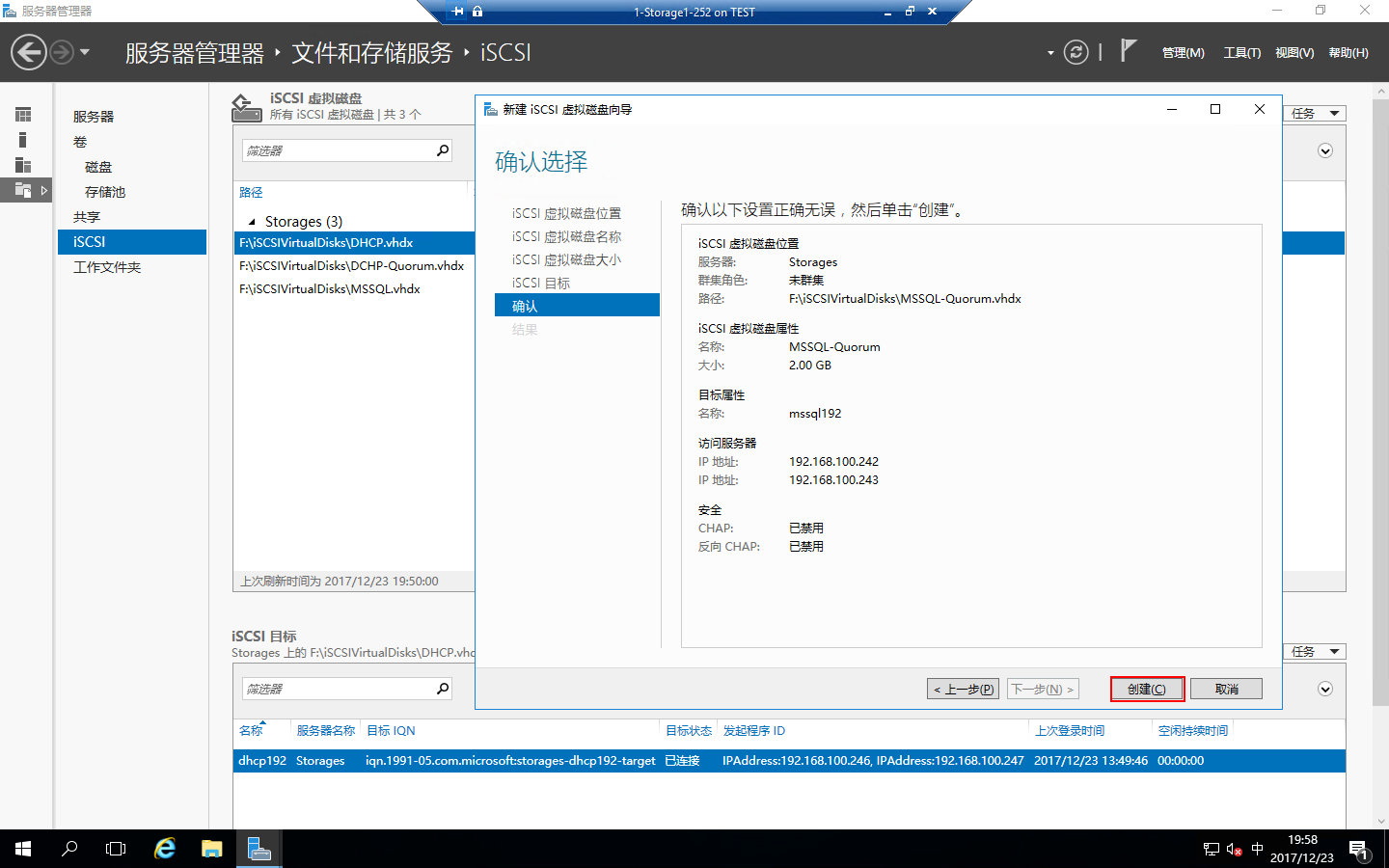Click the back navigation arrow in Server Manager
Viewport: 1389px width, 868px height.
29,52
